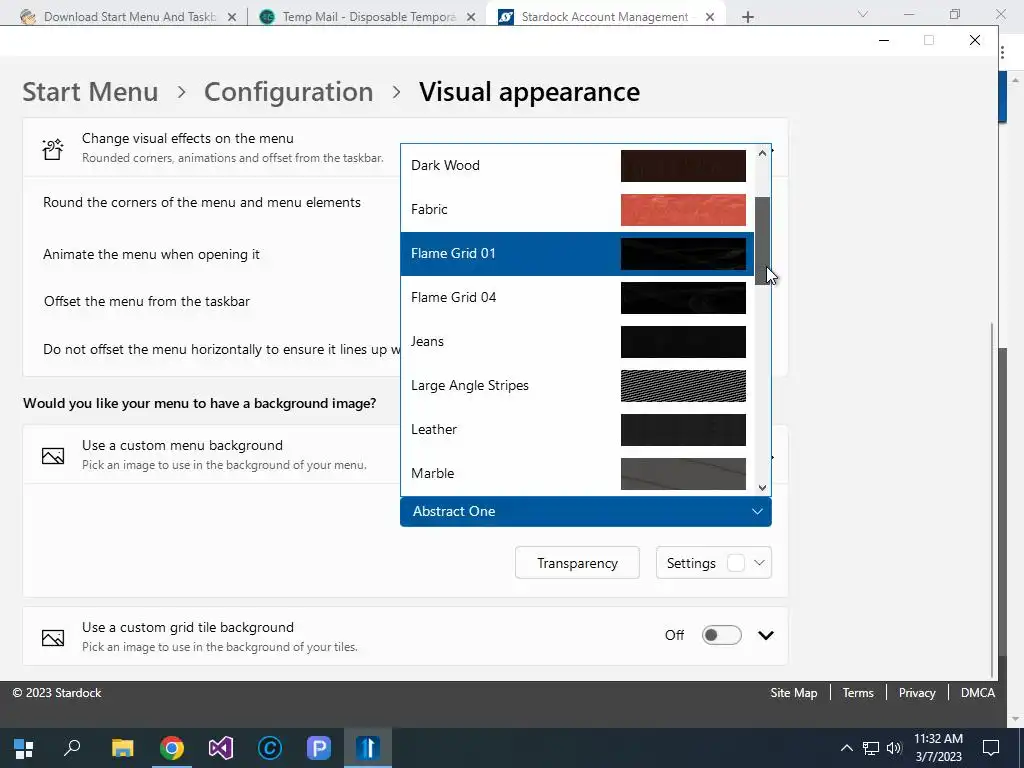Image resolution: width=1024 pixels, height=768 pixels.
Task: Expand custom grid tile background options
Action: 765,635
